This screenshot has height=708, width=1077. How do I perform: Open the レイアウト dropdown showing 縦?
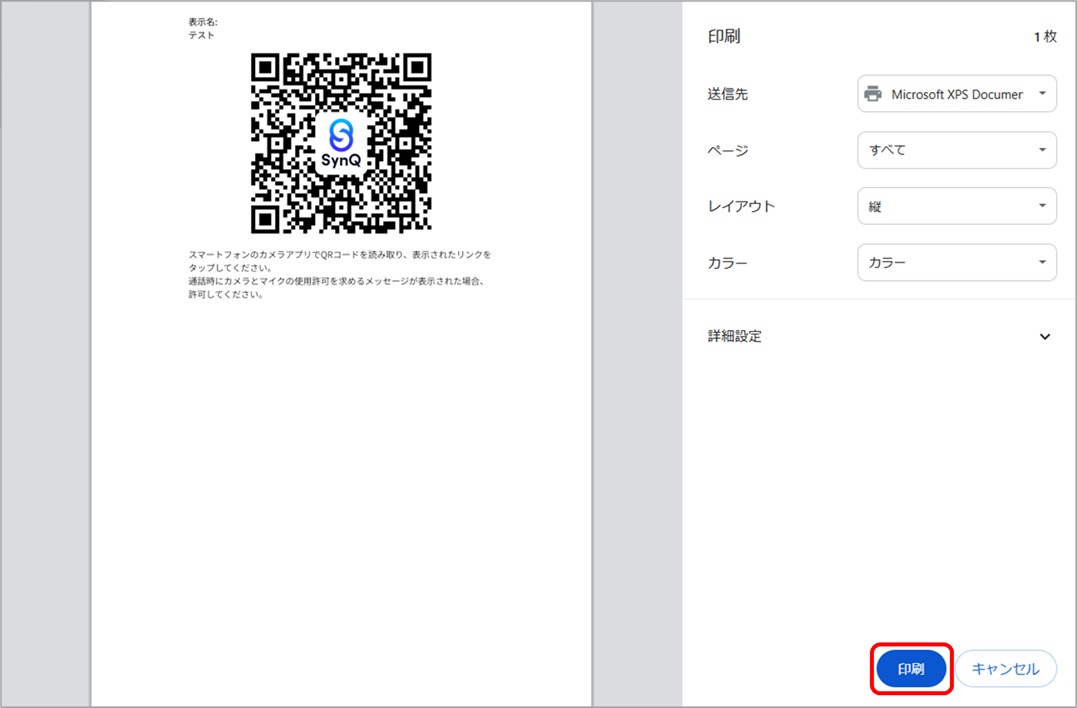pyautogui.click(x=956, y=206)
